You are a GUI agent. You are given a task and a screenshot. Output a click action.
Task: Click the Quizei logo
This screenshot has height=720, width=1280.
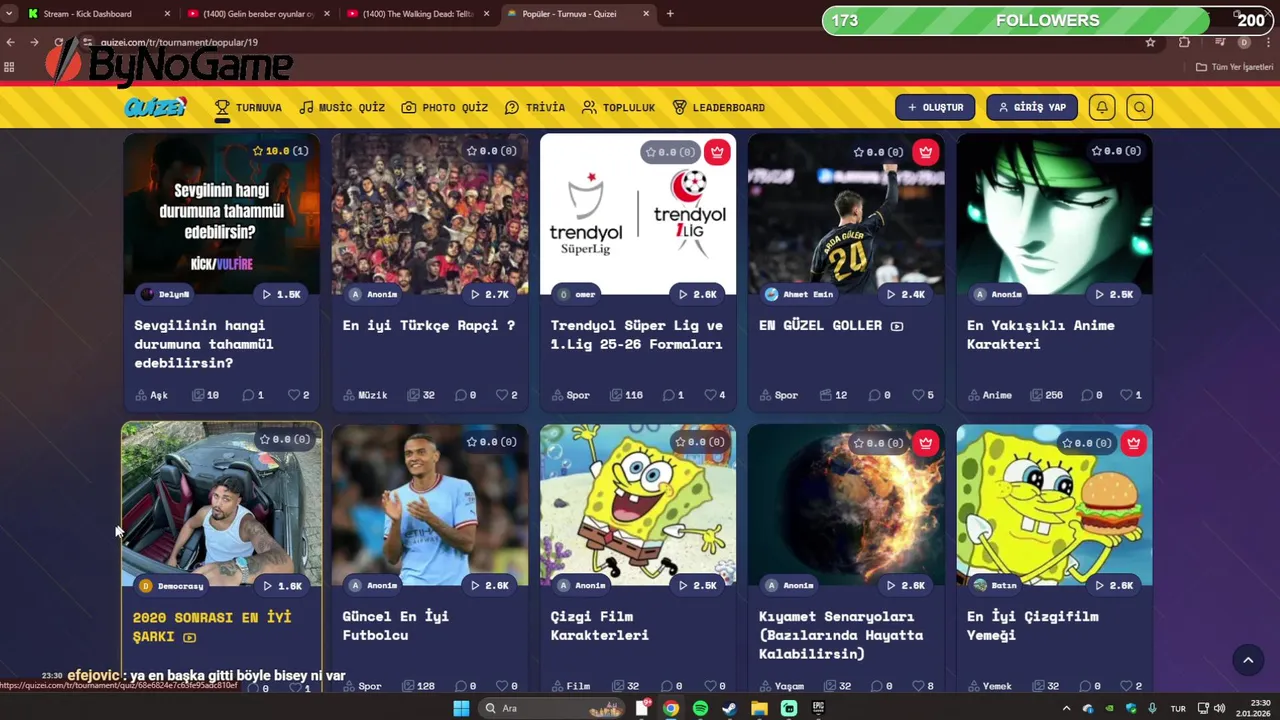[155, 107]
